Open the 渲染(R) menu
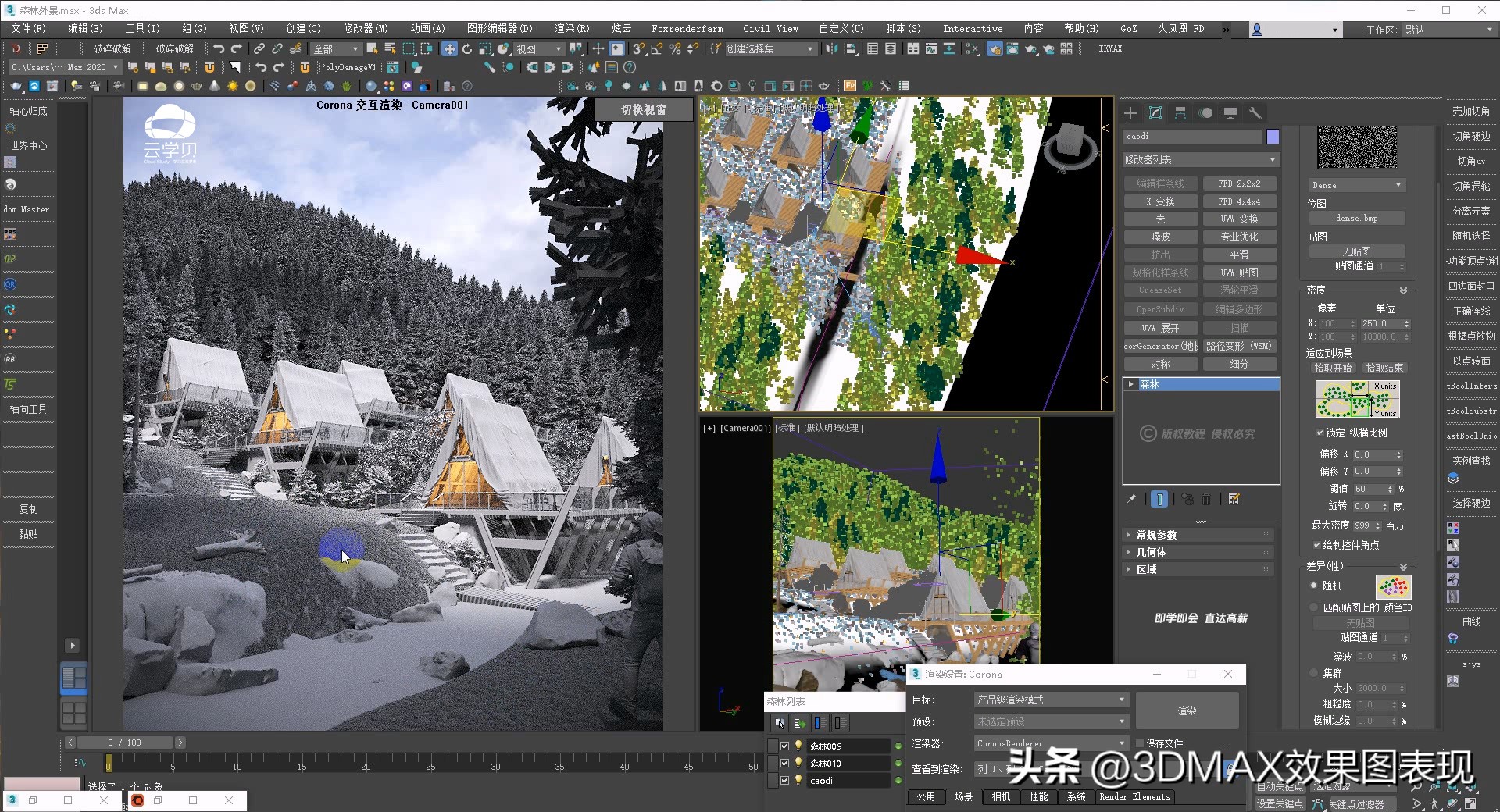The image size is (1500, 812). coord(573,29)
